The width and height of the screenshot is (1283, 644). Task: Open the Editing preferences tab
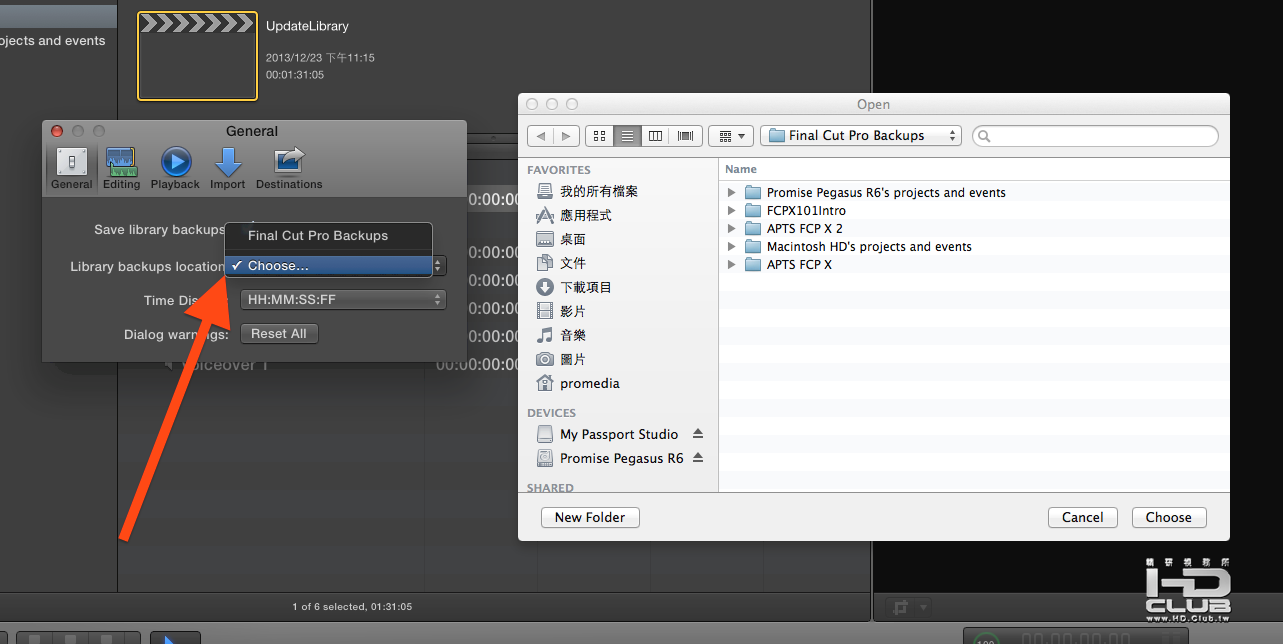(121, 168)
